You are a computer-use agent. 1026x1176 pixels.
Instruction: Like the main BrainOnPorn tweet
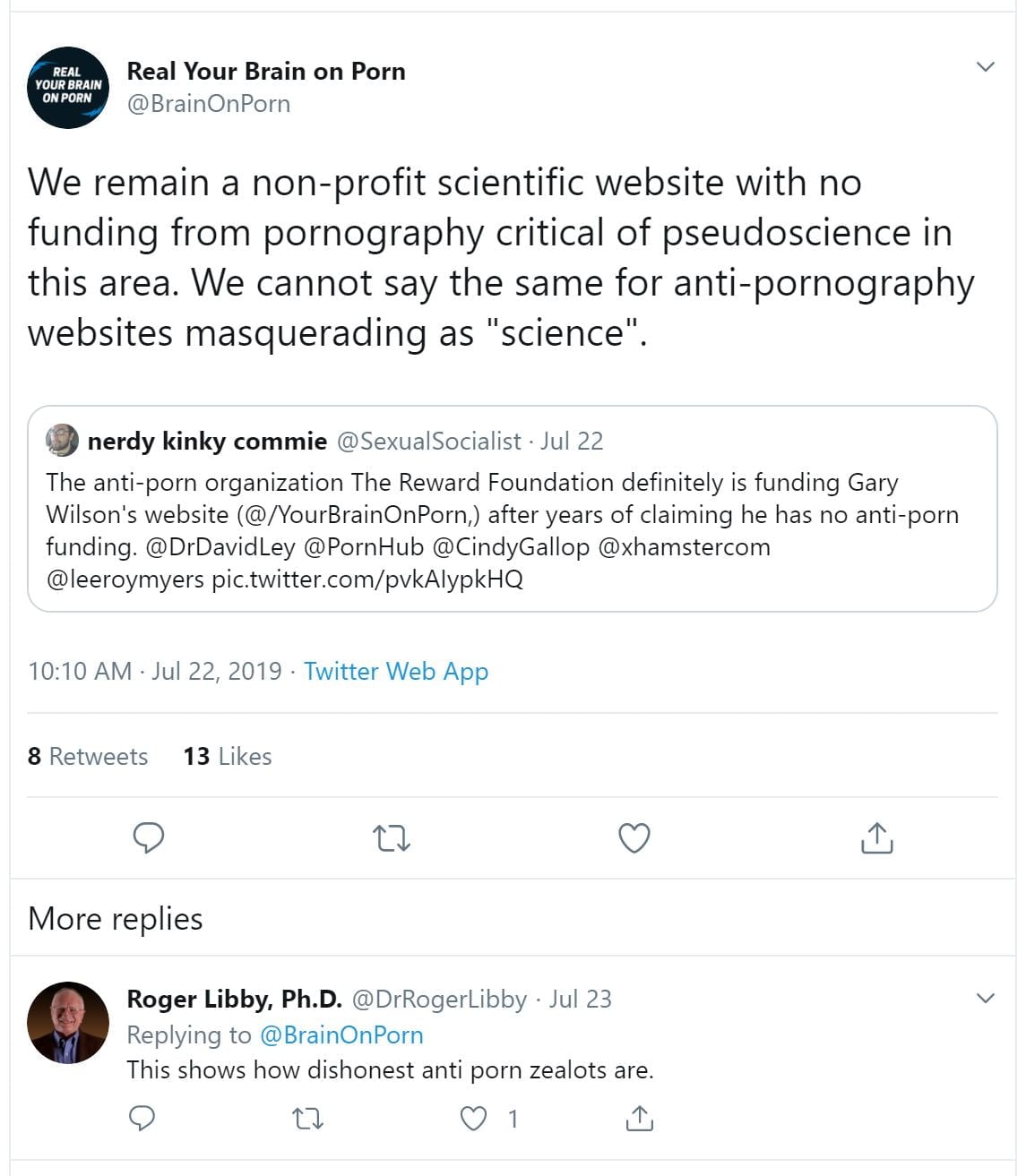click(634, 838)
